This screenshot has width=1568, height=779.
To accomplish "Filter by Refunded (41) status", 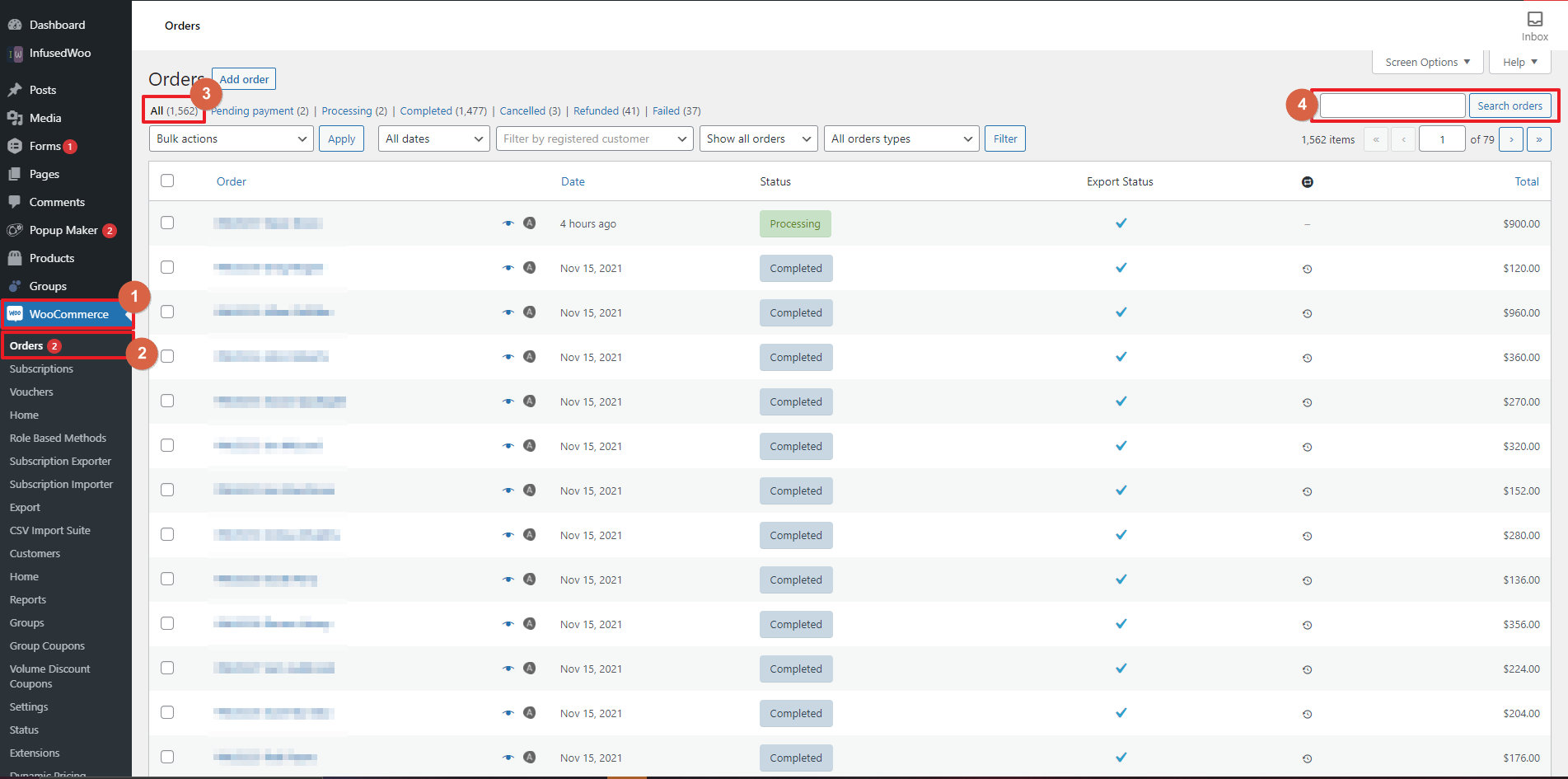I will pyautogui.click(x=606, y=110).
